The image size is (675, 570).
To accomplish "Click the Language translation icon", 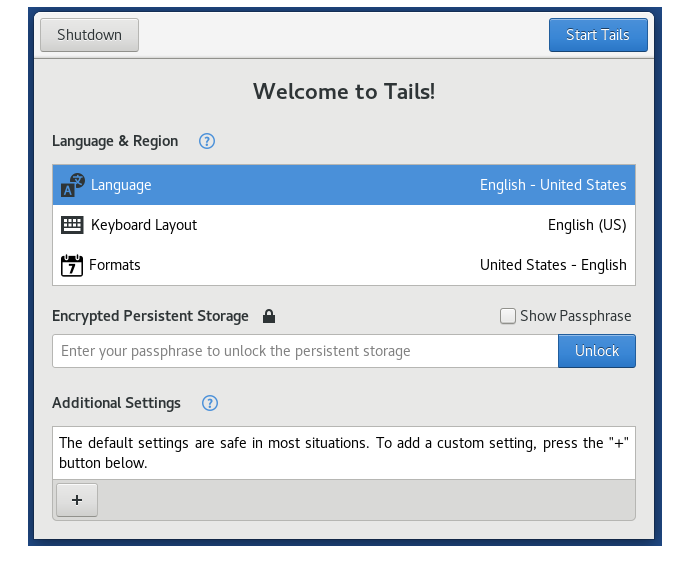I will 72,185.
